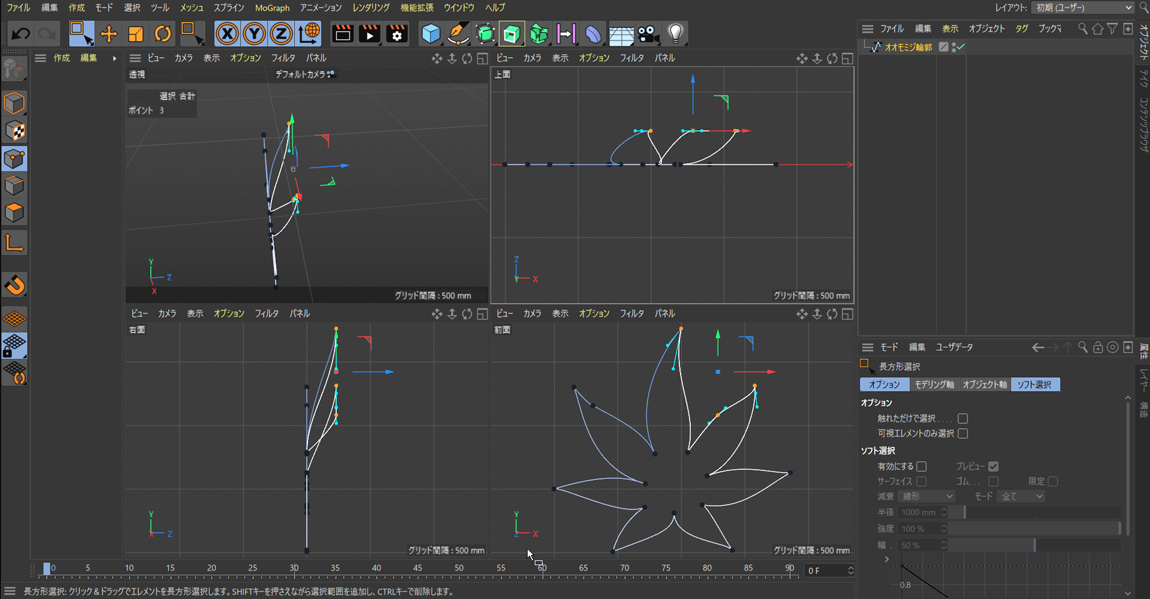This screenshot has width=1150, height=599.
Task: Click the spline Pen tool icon
Action: point(457,34)
